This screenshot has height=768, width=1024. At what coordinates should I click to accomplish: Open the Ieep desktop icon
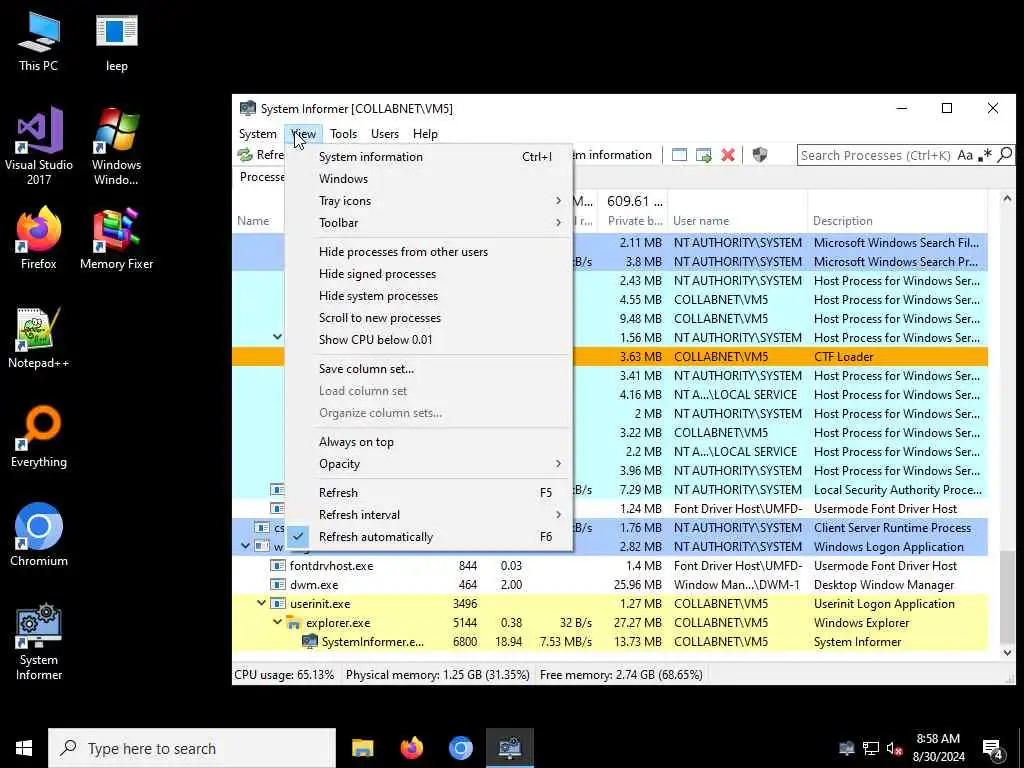(x=116, y=42)
